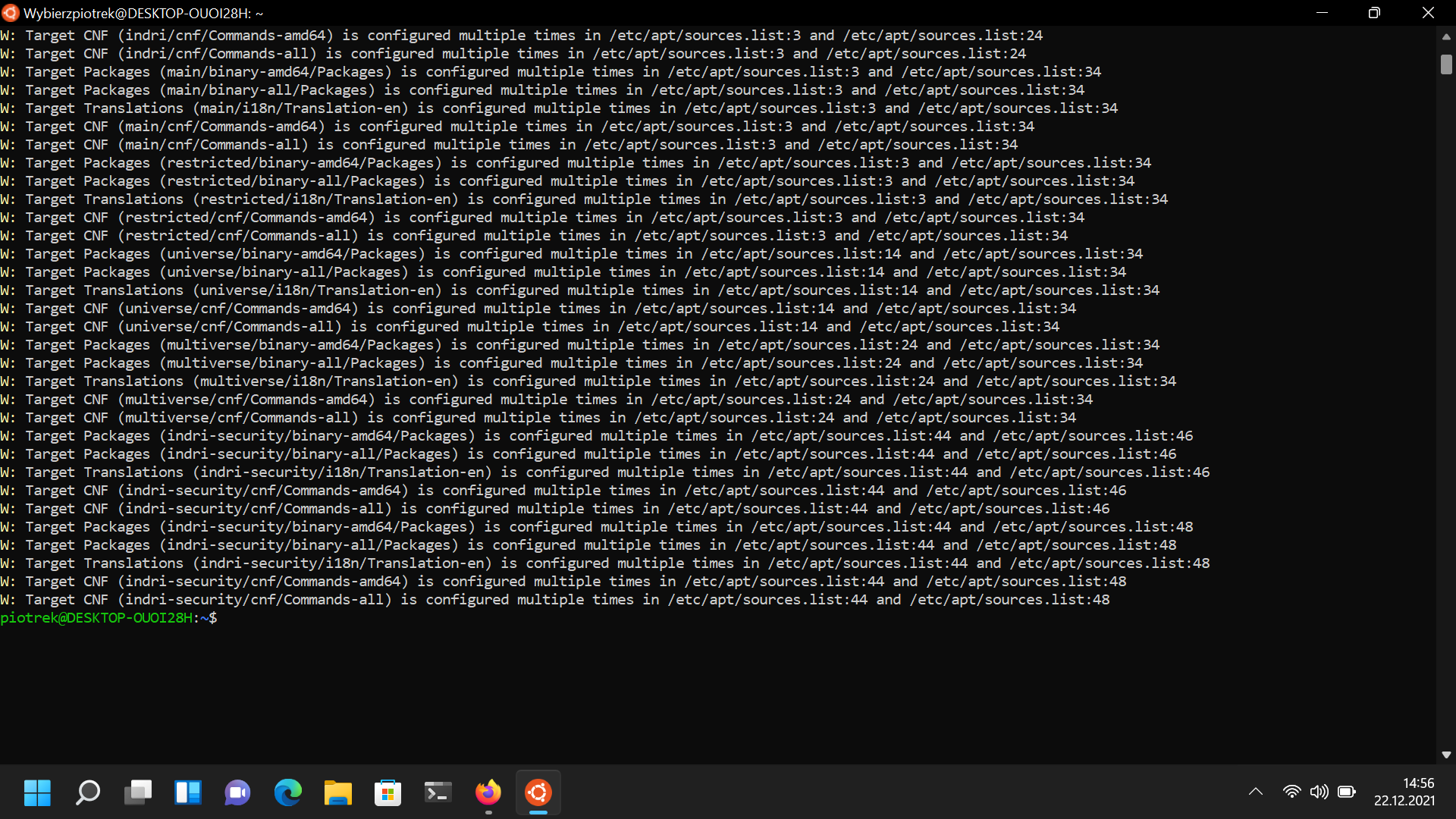Image resolution: width=1456 pixels, height=819 pixels.
Task: Open Microsoft Edge browser
Action: (287, 792)
